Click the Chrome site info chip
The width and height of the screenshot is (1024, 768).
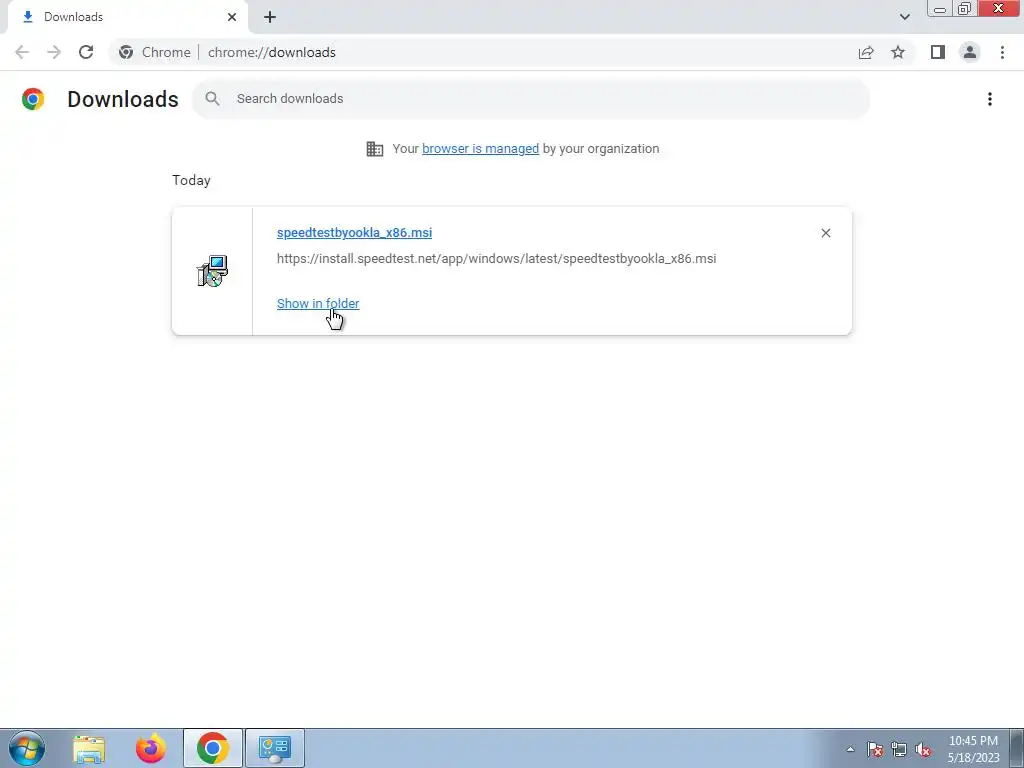(x=155, y=52)
